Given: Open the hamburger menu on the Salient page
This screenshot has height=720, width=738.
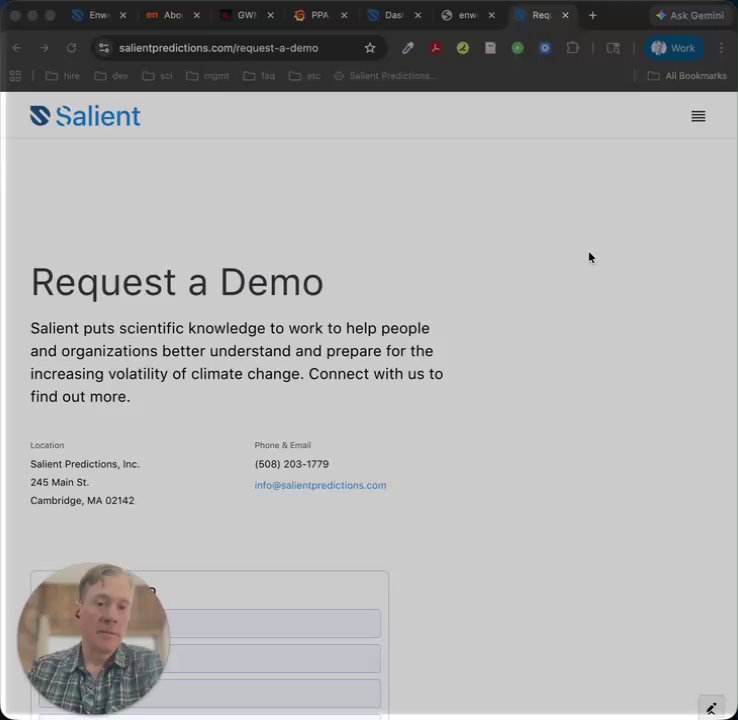Looking at the screenshot, I should tap(698, 116).
